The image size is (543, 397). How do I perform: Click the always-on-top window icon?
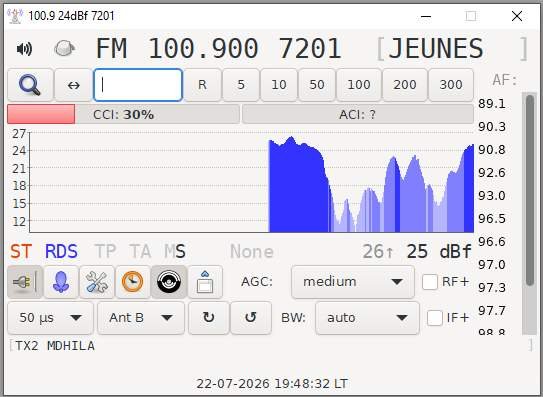coord(205,282)
